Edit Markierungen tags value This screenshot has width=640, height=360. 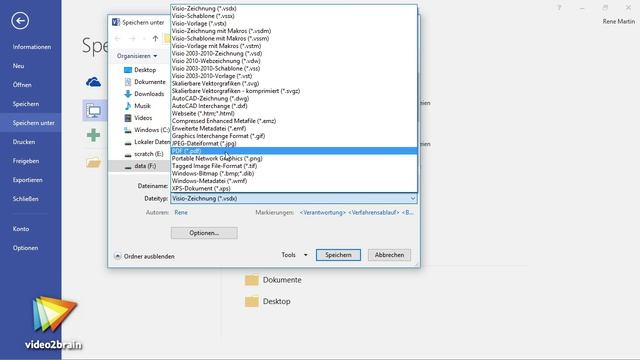[356, 212]
